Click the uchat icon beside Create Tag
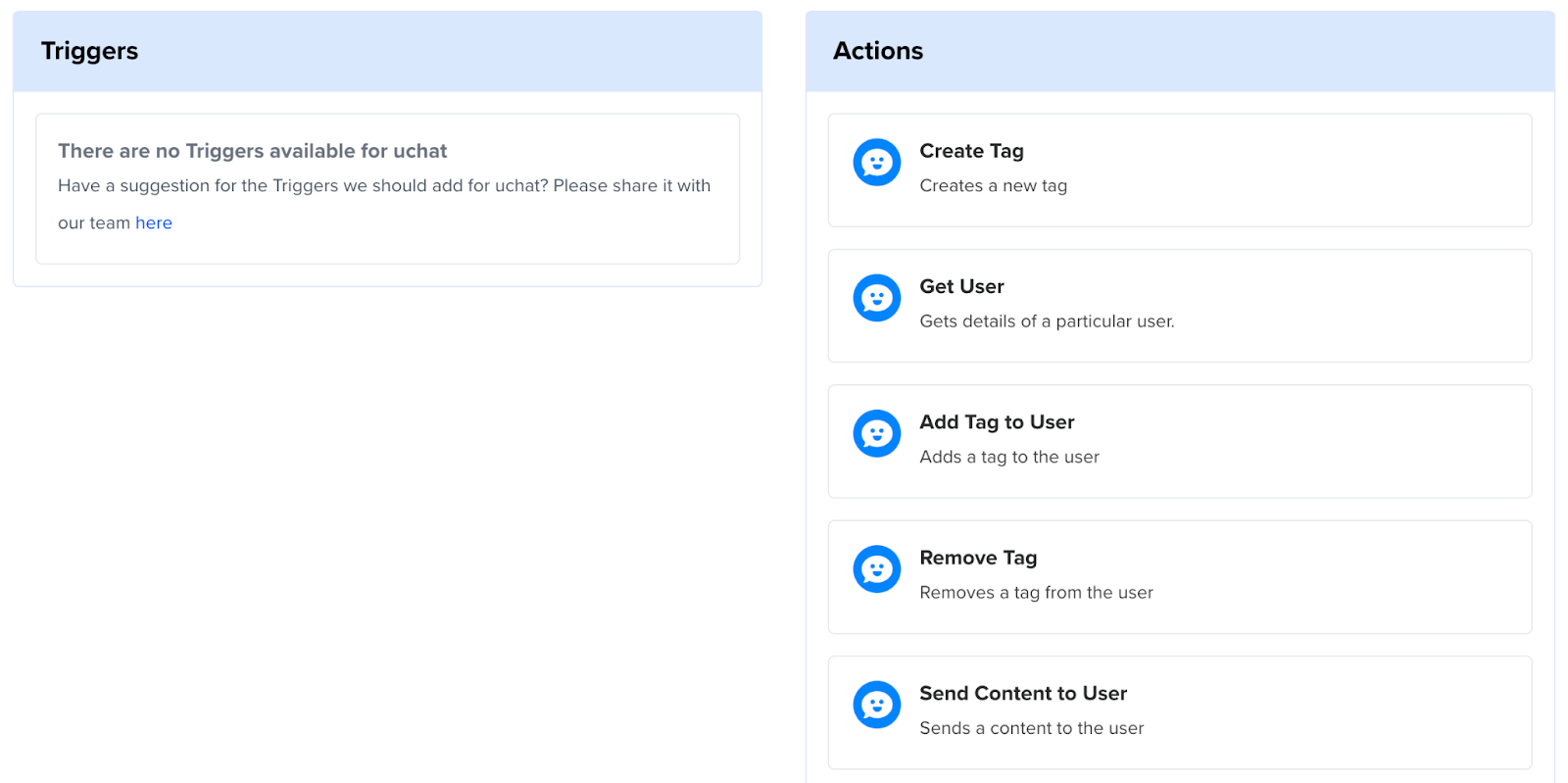The width and height of the screenshot is (1568, 783). pos(877,163)
